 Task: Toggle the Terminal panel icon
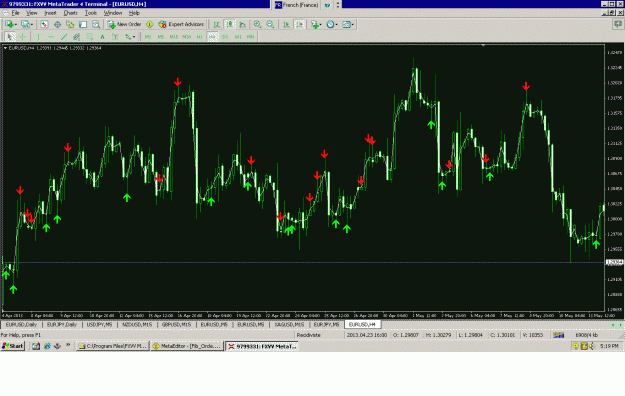[83, 24]
